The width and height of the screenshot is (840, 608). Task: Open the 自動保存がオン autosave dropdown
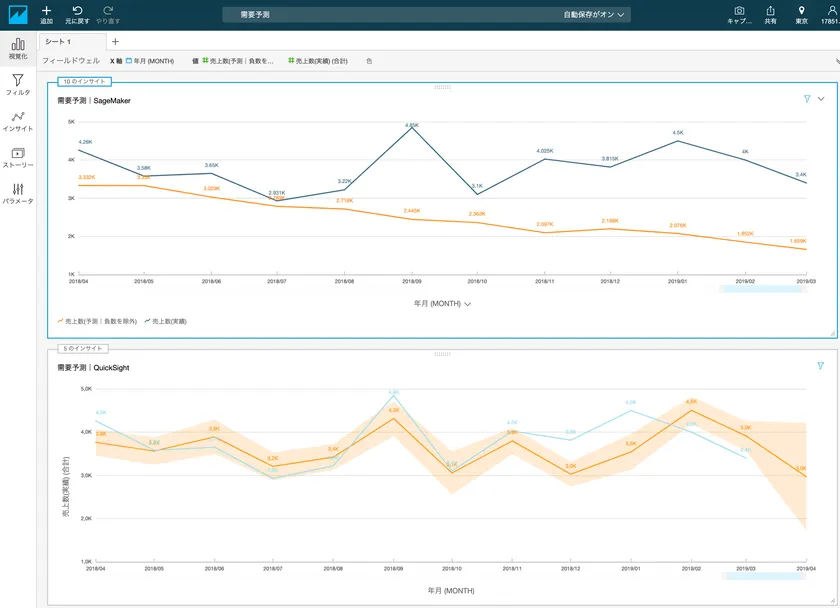click(596, 15)
